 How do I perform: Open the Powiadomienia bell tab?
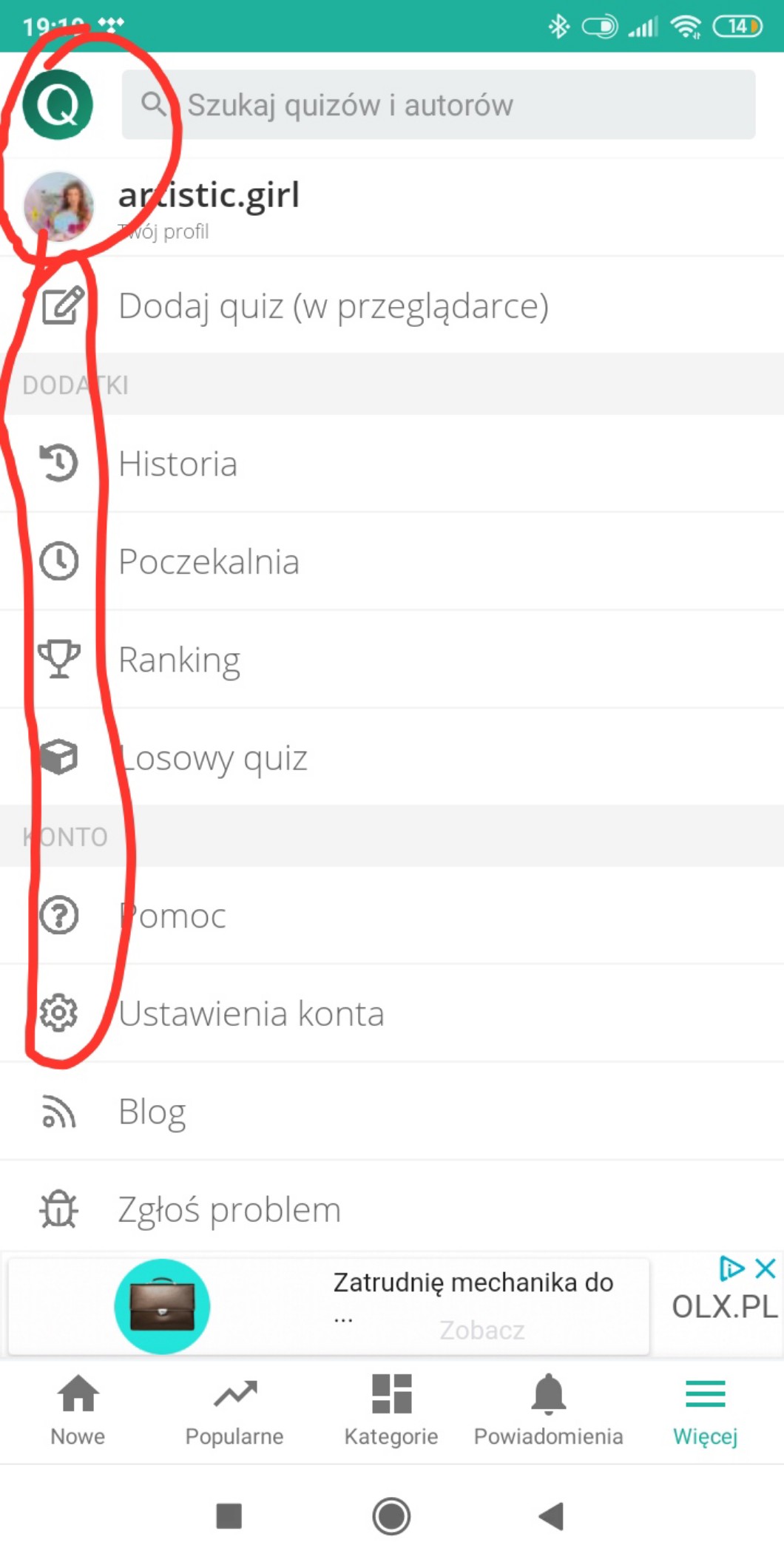point(548,1410)
